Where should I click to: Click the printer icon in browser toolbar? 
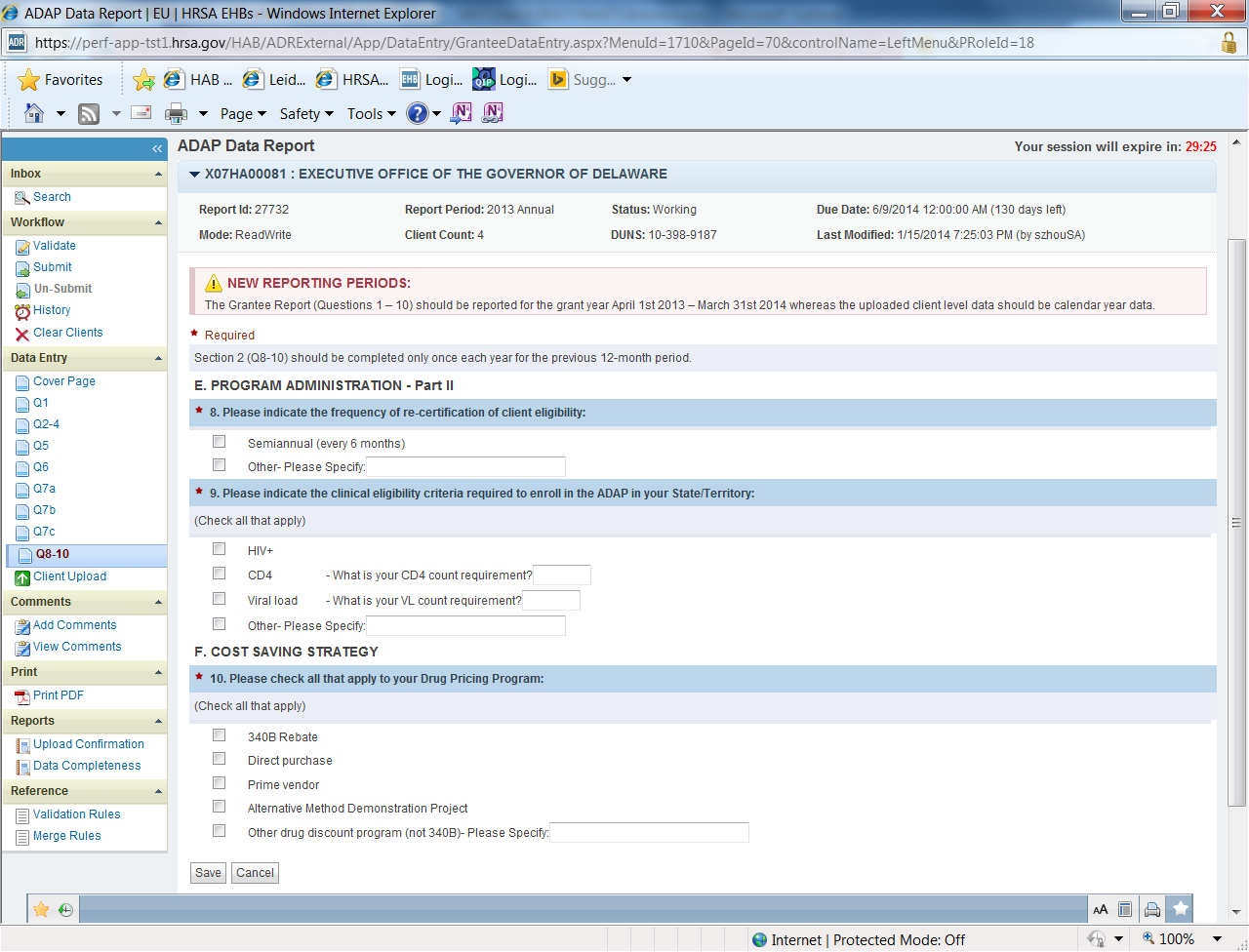coord(176,113)
